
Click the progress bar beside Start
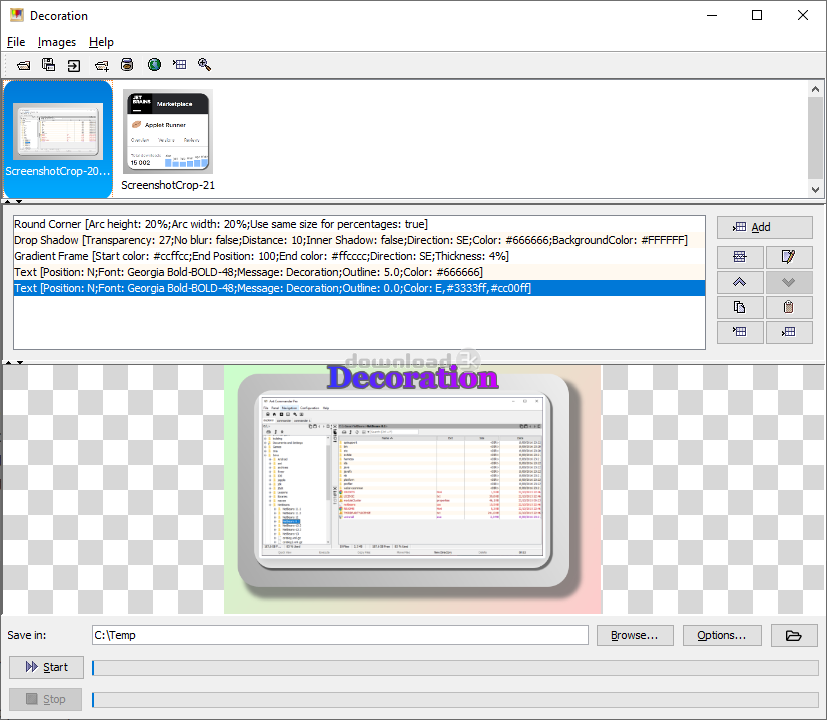(x=455, y=668)
